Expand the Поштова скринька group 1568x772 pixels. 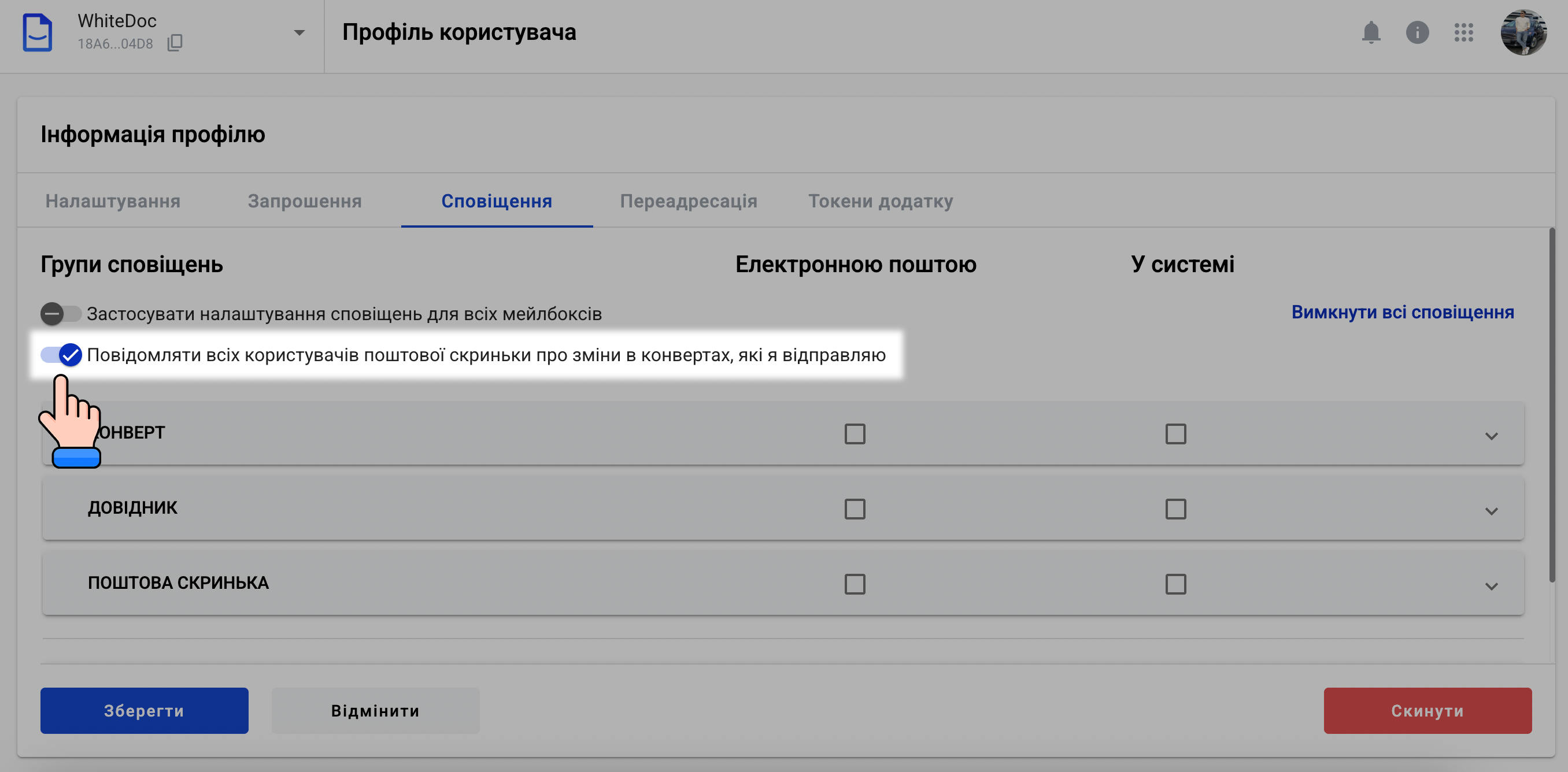pos(1491,586)
